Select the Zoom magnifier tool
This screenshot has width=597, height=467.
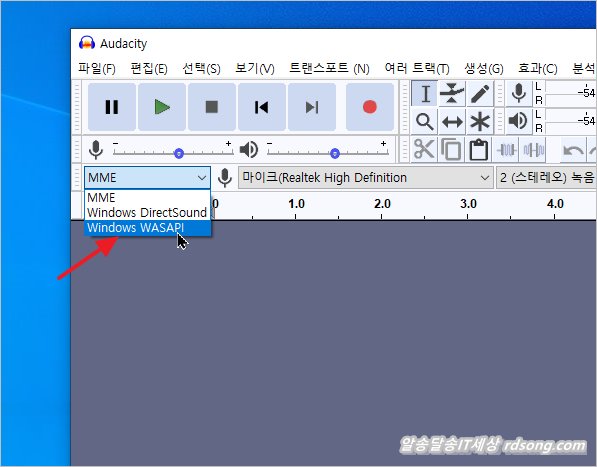(x=425, y=122)
